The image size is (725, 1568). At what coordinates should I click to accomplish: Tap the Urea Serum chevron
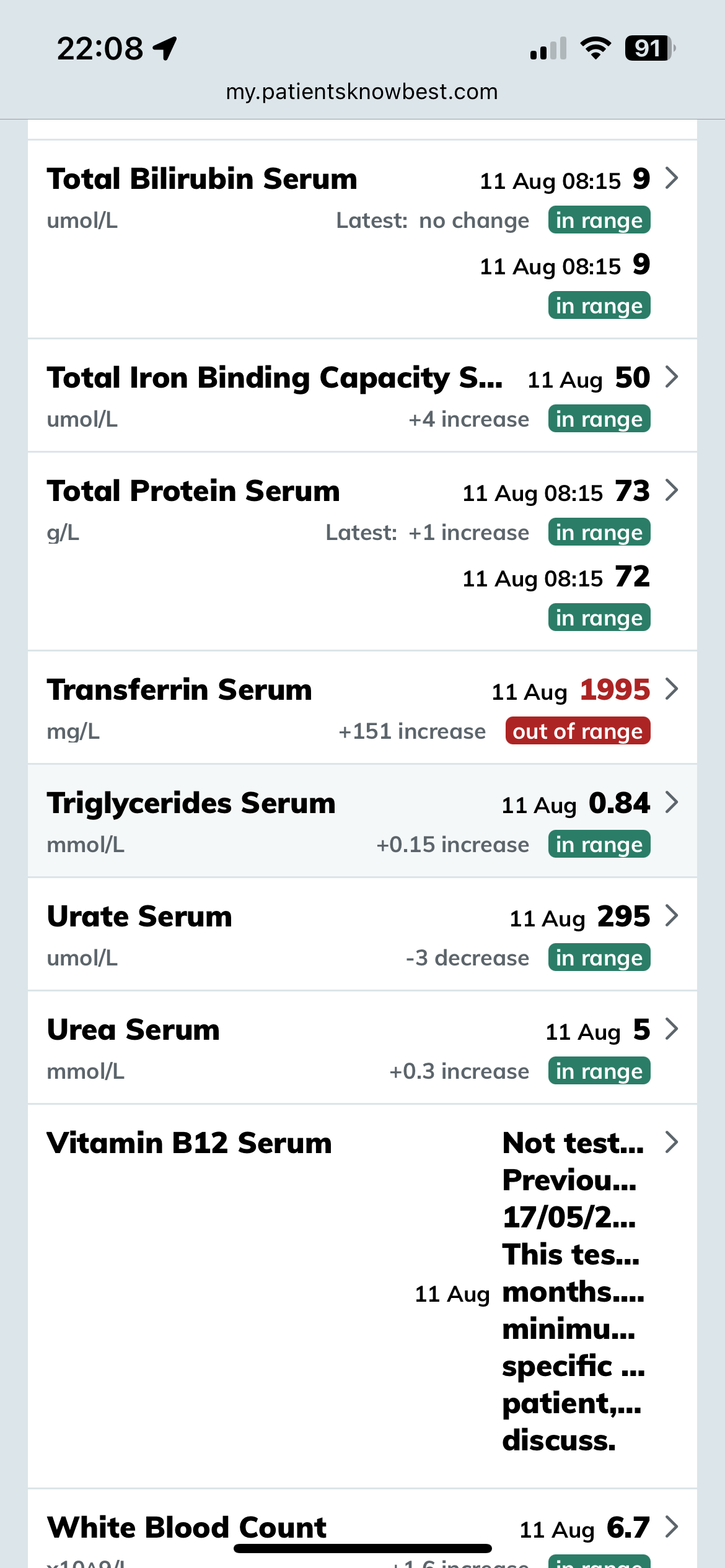coord(672,1029)
